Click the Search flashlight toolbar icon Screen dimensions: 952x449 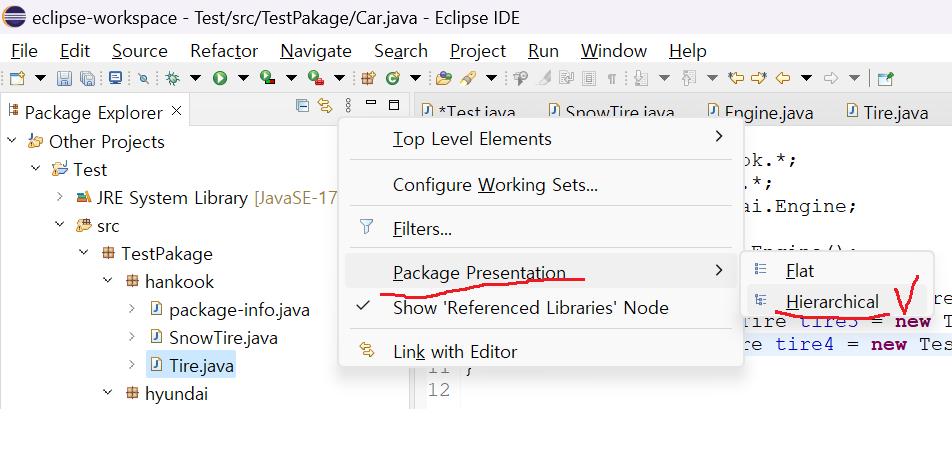point(468,78)
